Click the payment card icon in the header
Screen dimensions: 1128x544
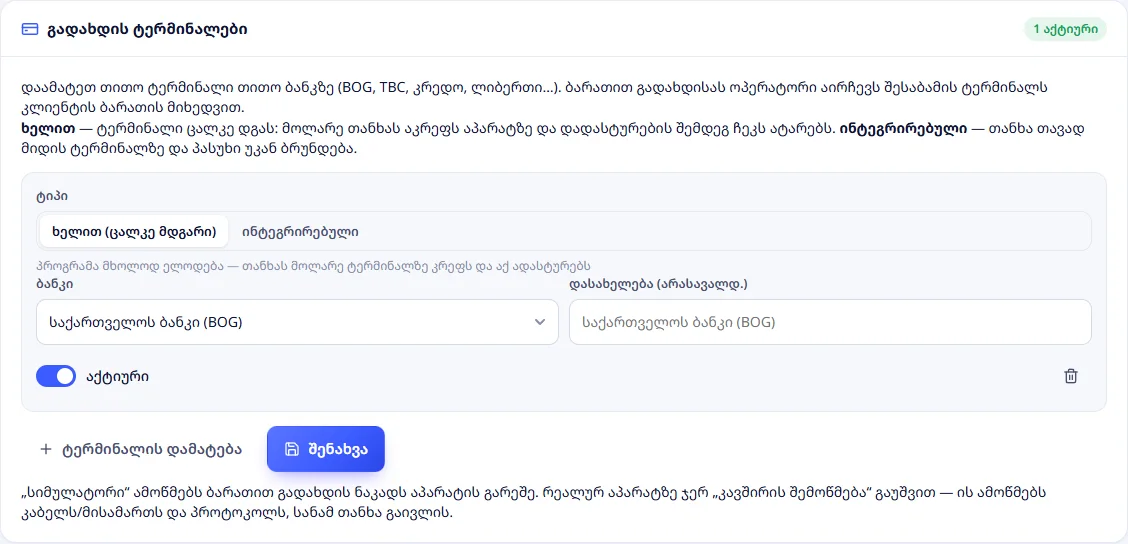(30, 30)
